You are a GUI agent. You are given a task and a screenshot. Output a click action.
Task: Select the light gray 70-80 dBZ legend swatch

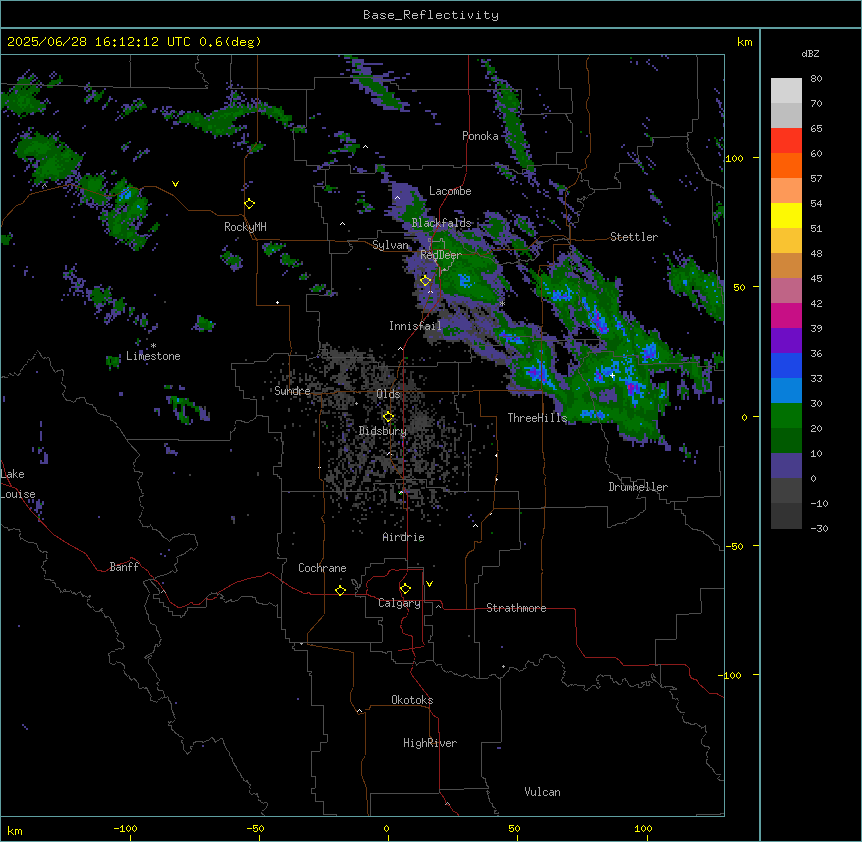786,91
